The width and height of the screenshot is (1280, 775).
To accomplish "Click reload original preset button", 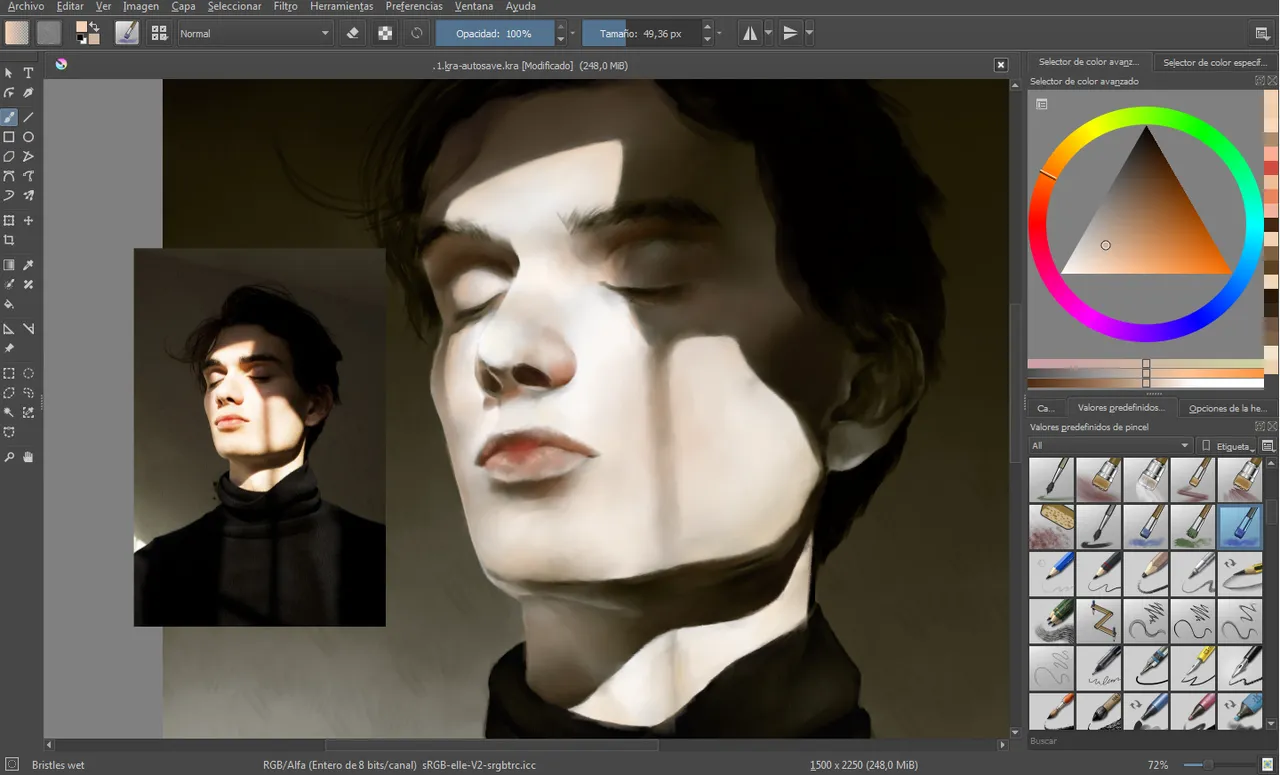I will (x=417, y=33).
